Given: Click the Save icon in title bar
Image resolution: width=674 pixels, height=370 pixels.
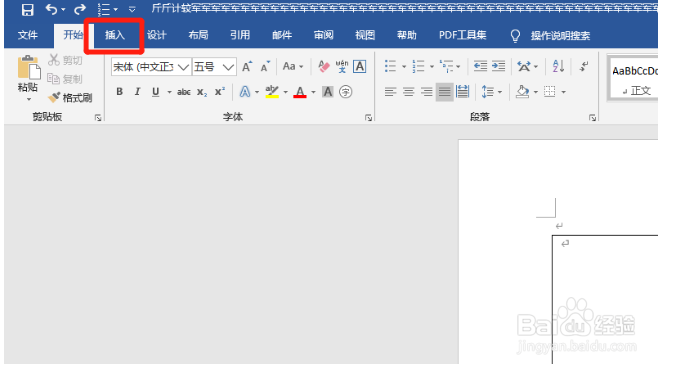Looking at the screenshot, I should [x=27, y=9].
